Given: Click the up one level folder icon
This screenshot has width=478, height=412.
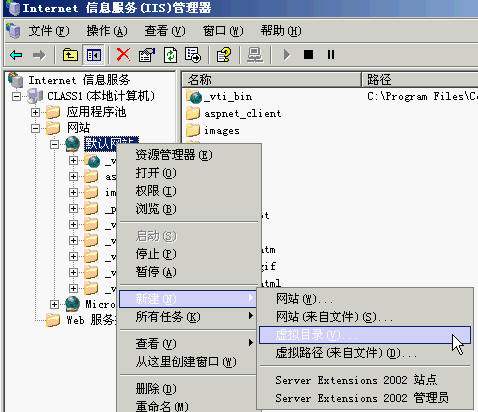Looking at the screenshot, I should point(70,55).
